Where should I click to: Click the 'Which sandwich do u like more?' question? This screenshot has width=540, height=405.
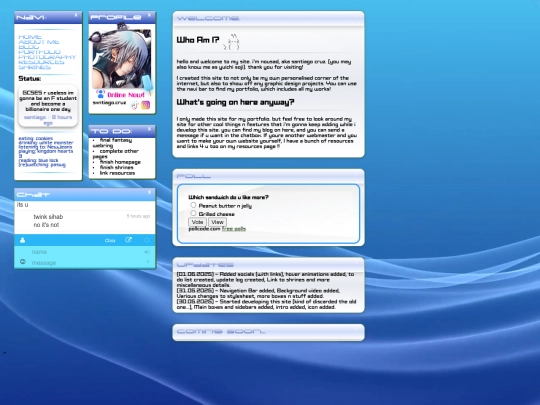pyautogui.click(x=228, y=197)
